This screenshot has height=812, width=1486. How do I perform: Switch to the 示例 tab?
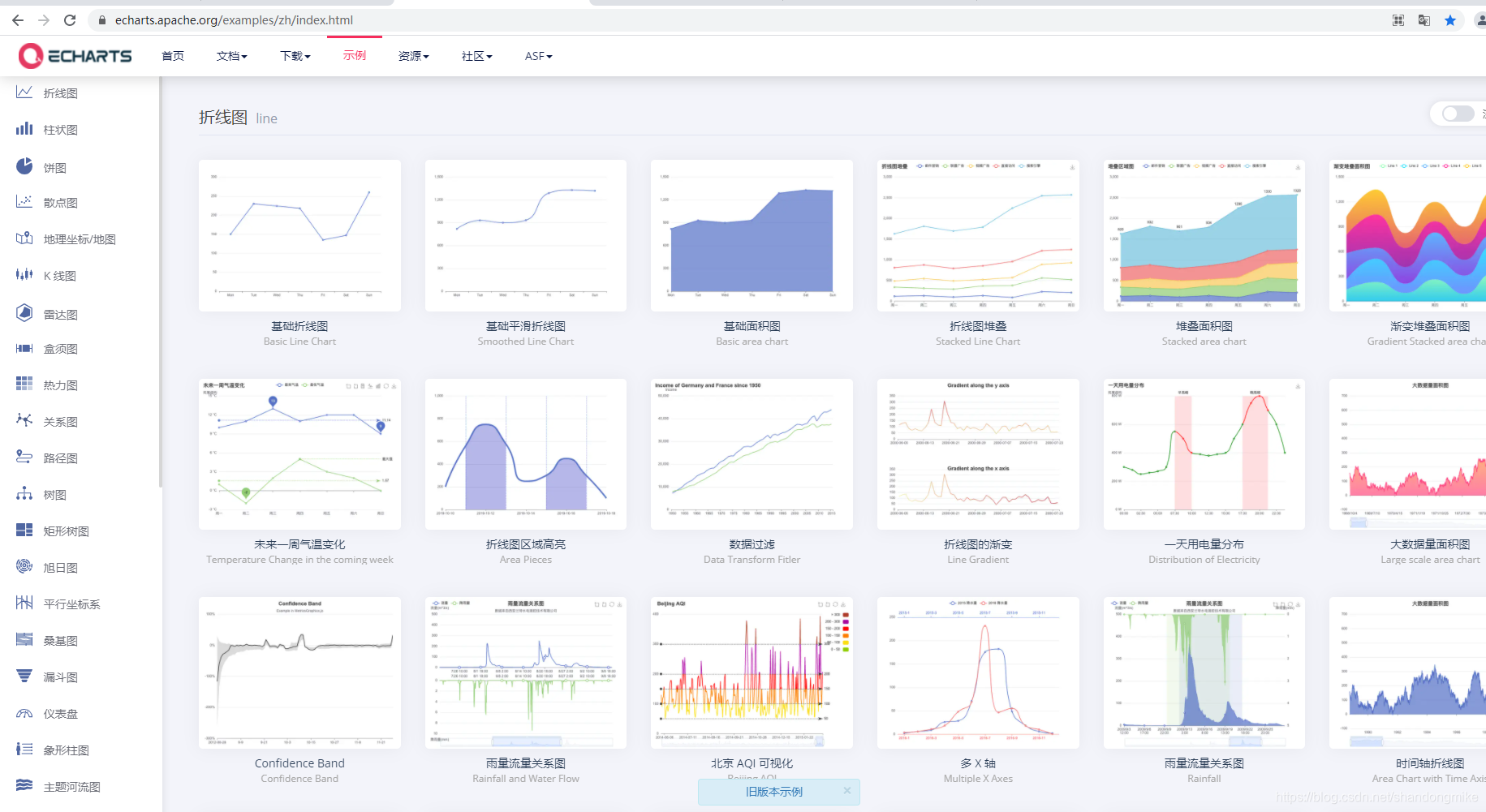click(355, 55)
